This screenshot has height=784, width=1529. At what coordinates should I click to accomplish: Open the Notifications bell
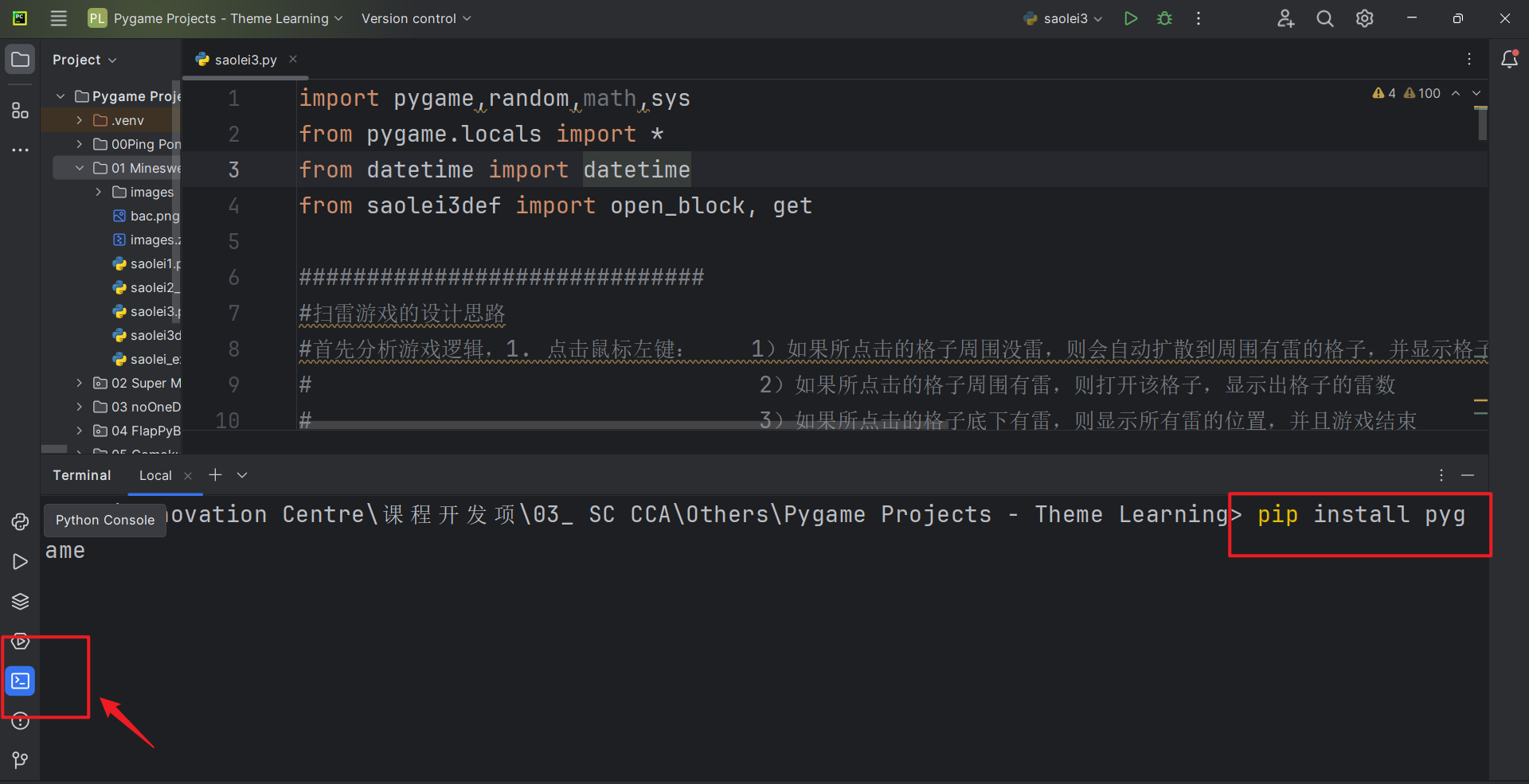coord(1509,59)
